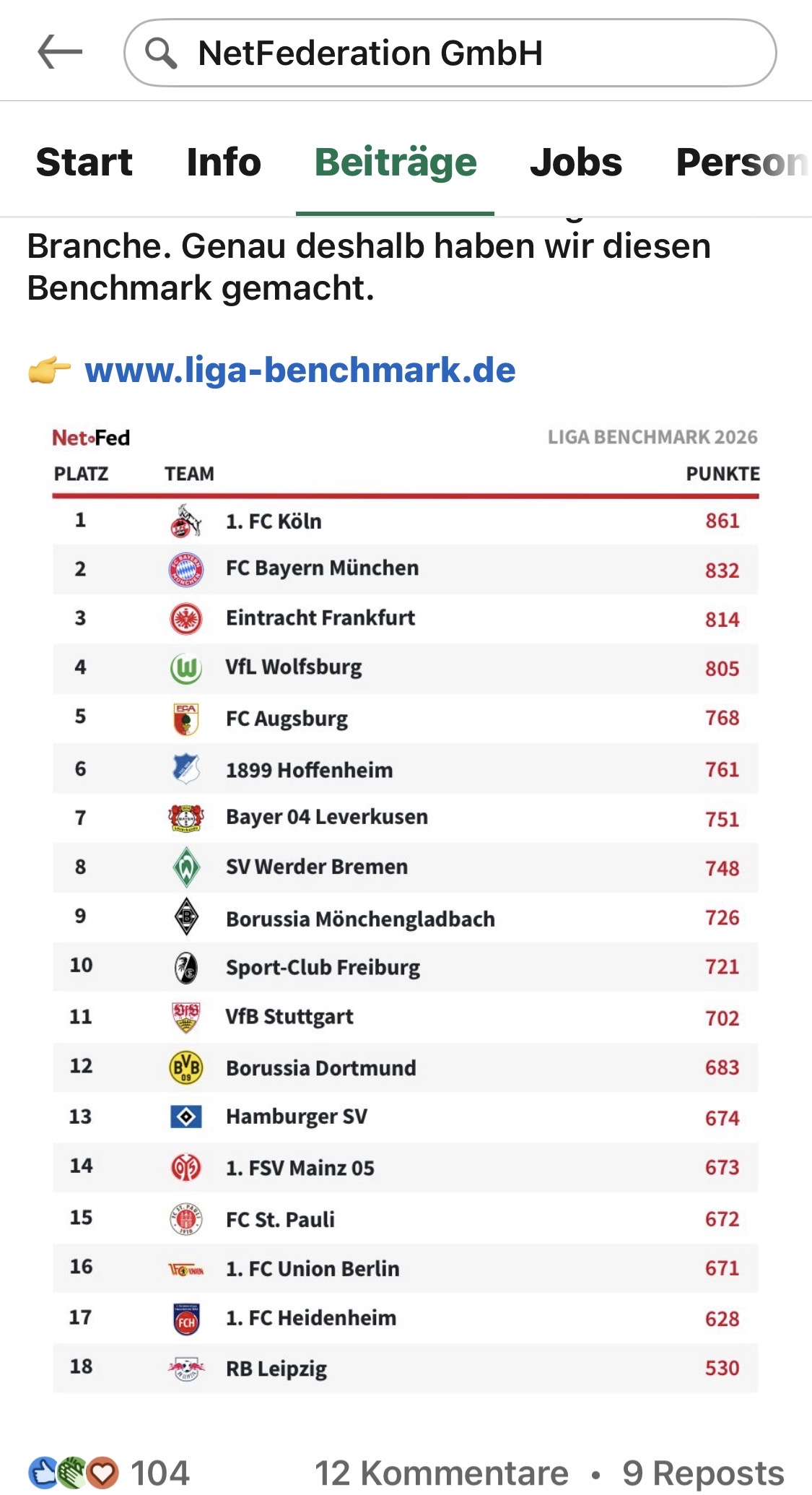Viewport: 812px width, 1495px height.
Task: Switch to the Personen tab
Action: tap(743, 162)
